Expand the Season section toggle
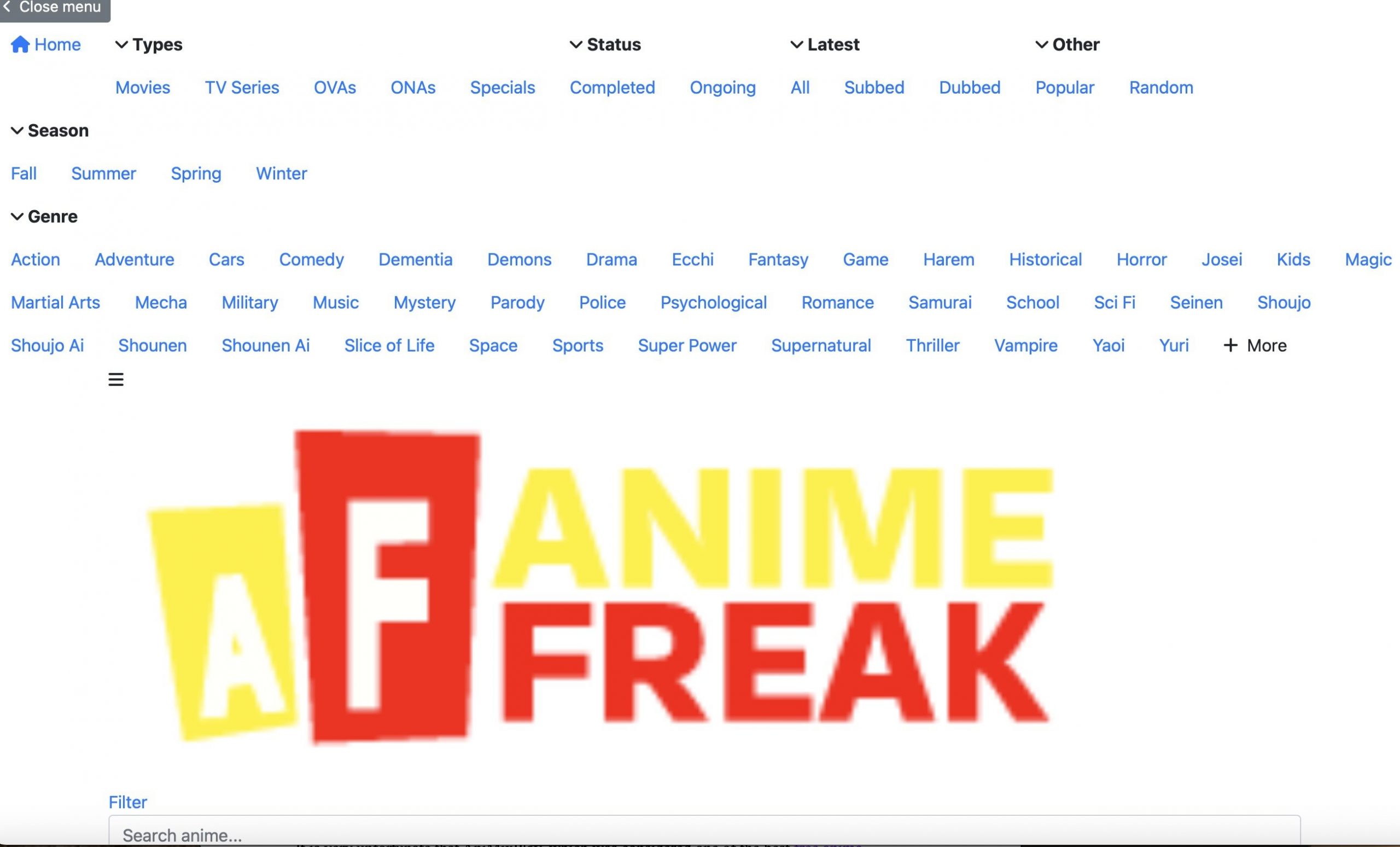Screen dimensions: 1400x847 (x=49, y=130)
